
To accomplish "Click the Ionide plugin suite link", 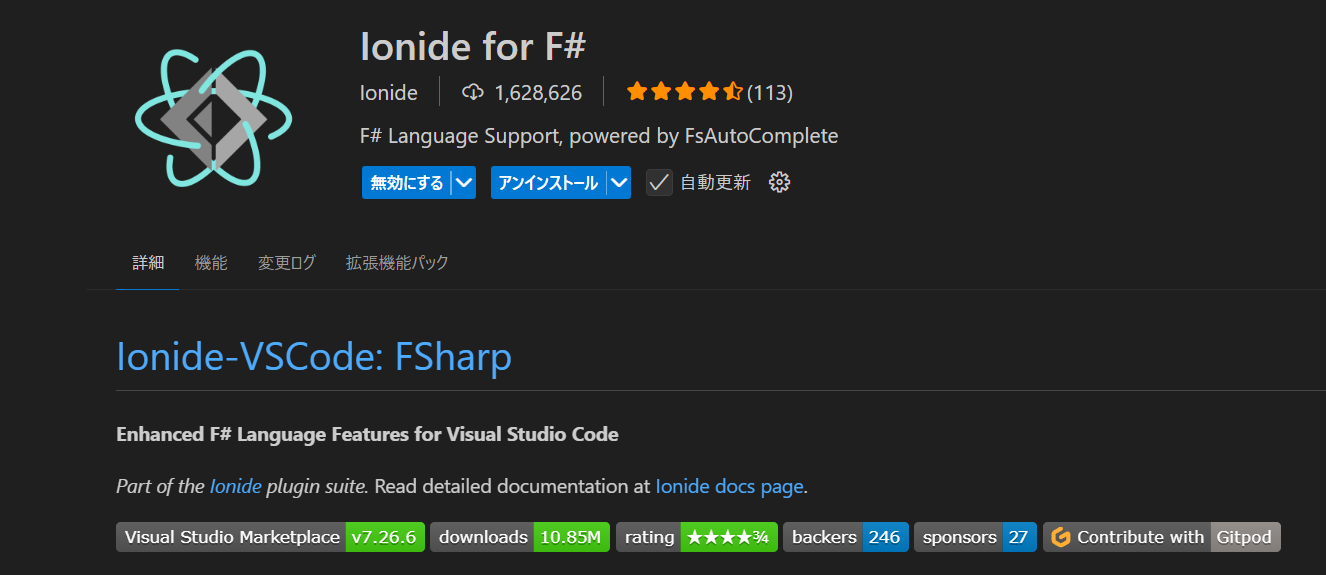I will [235, 487].
